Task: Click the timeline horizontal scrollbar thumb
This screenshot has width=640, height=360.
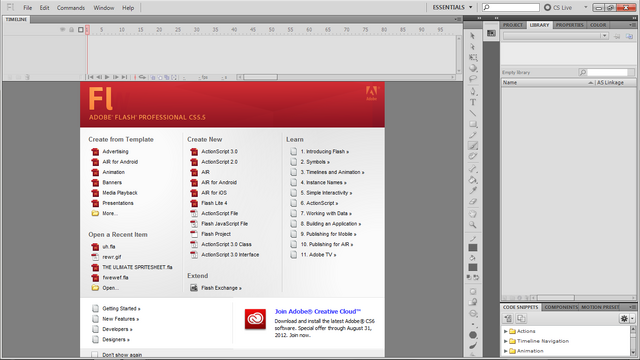Action: [x=260, y=77]
